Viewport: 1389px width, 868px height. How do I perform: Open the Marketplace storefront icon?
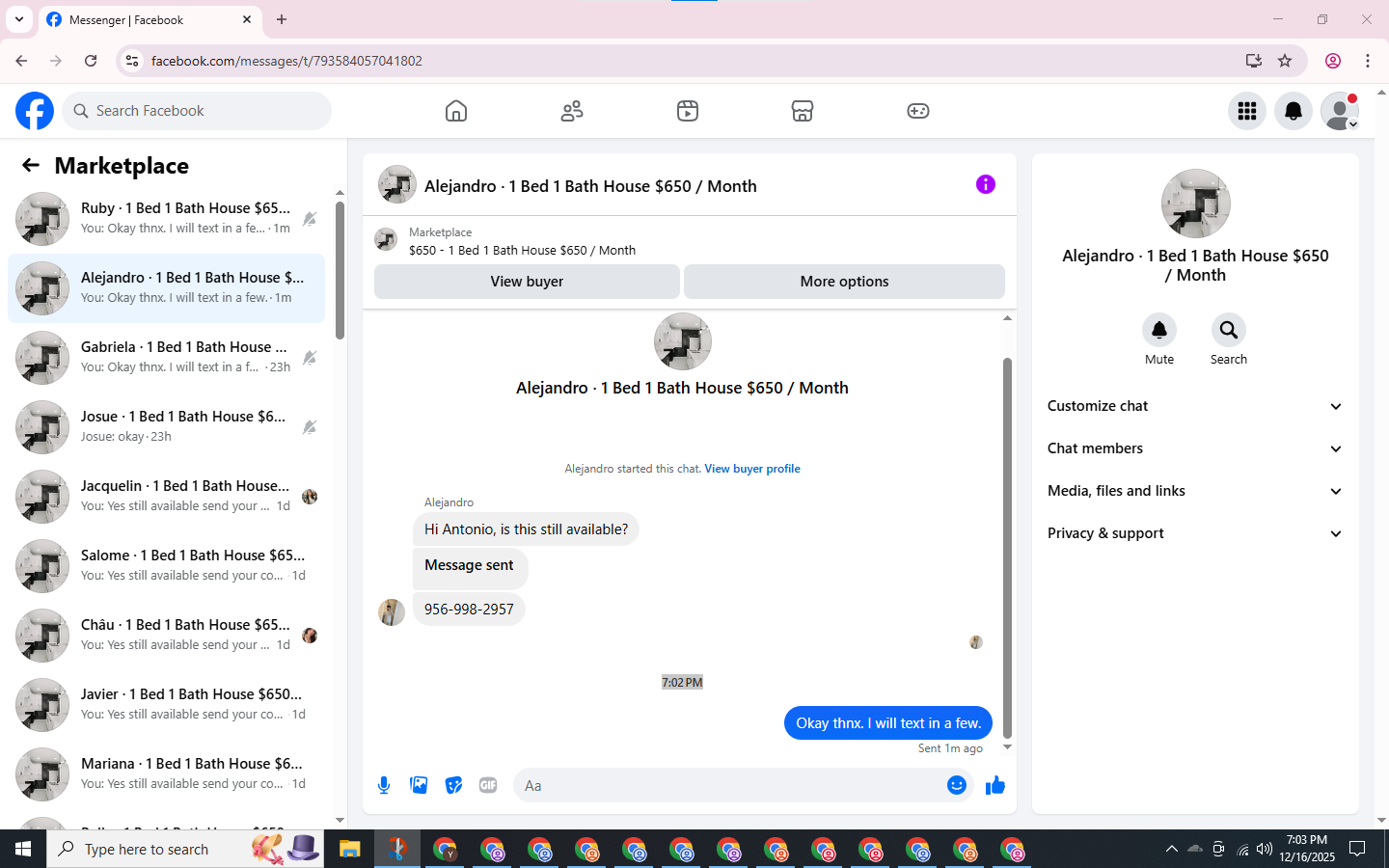coord(803,111)
